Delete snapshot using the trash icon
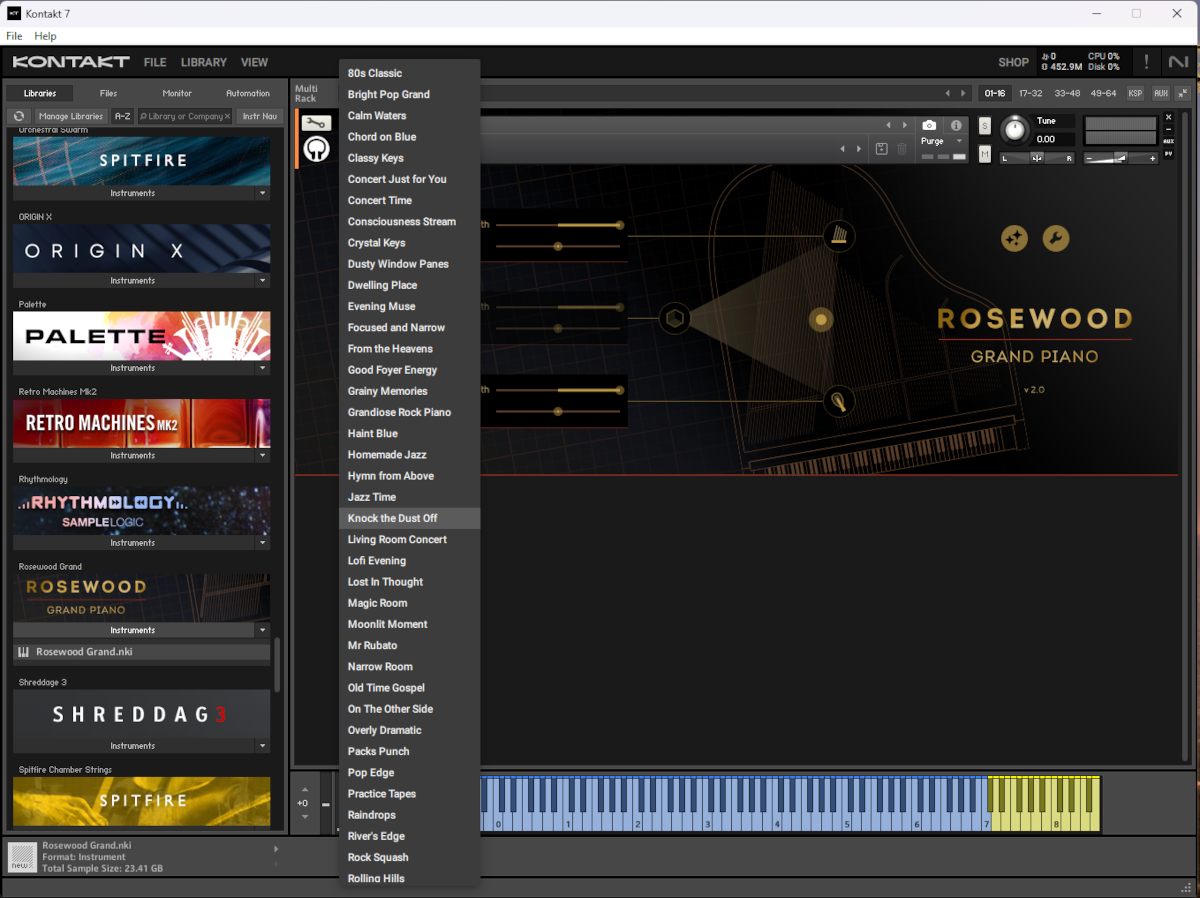The height and width of the screenshot is (898, 1200). point(902,149)
